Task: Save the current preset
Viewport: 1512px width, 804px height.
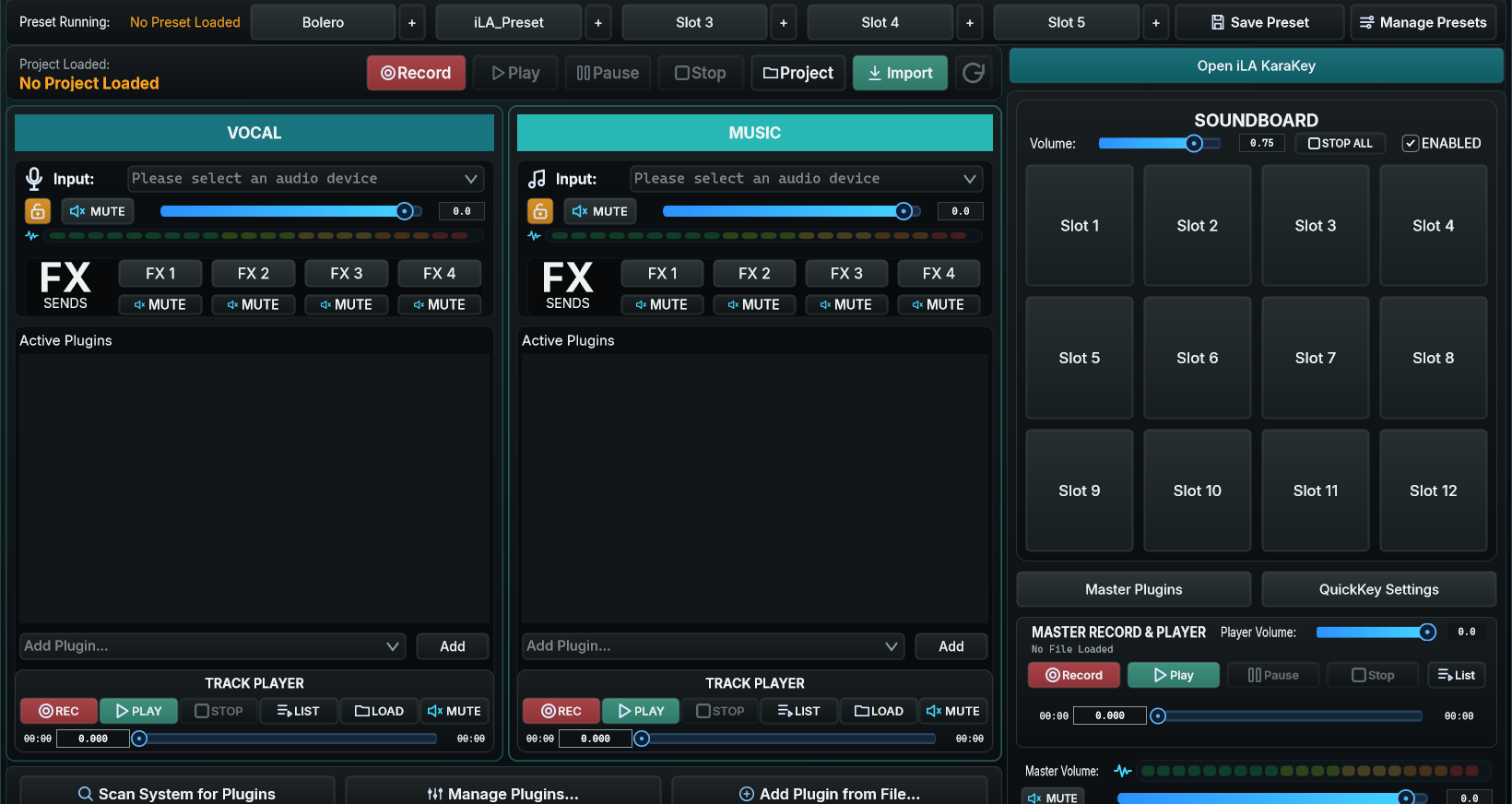Action: (x=1259, y=22)
